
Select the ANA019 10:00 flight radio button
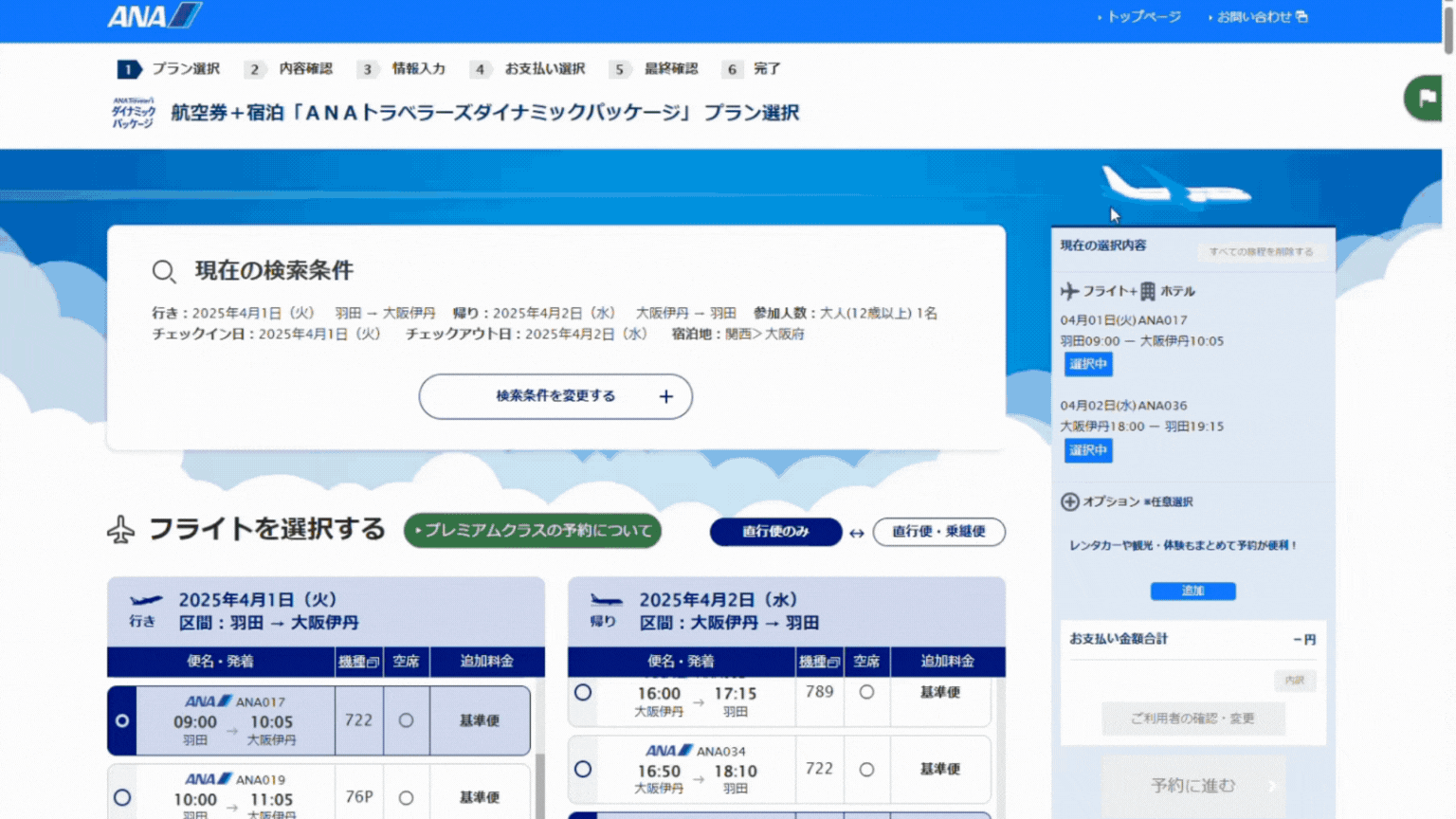[122, 798]
